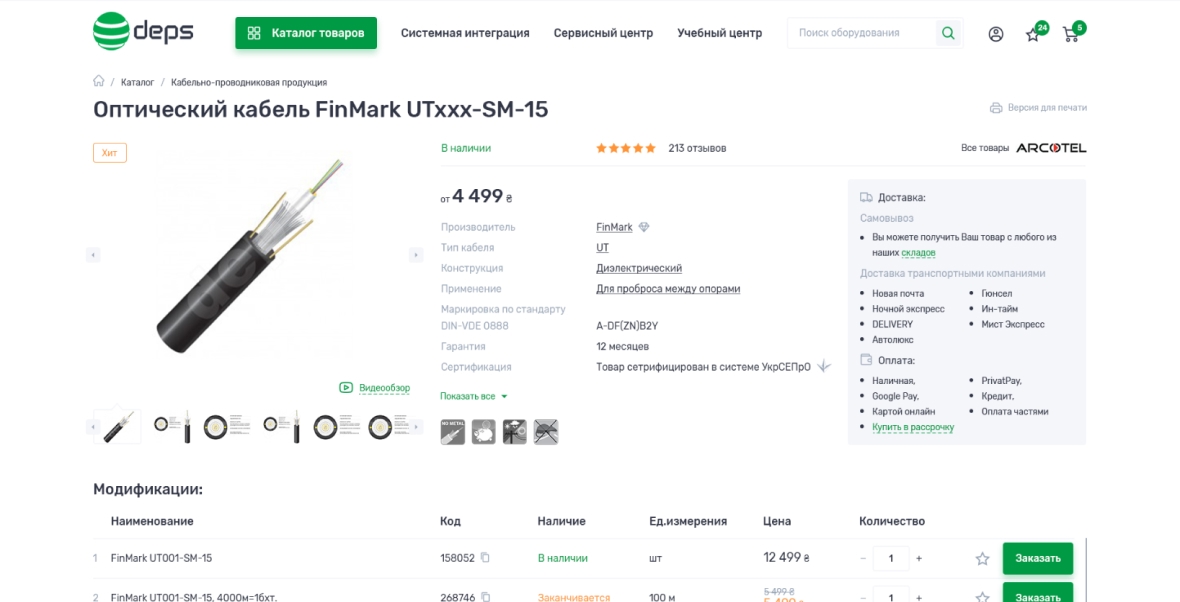Open the user account profile icon
This screenshot has height=602, width=1180.
click(995, 34)
